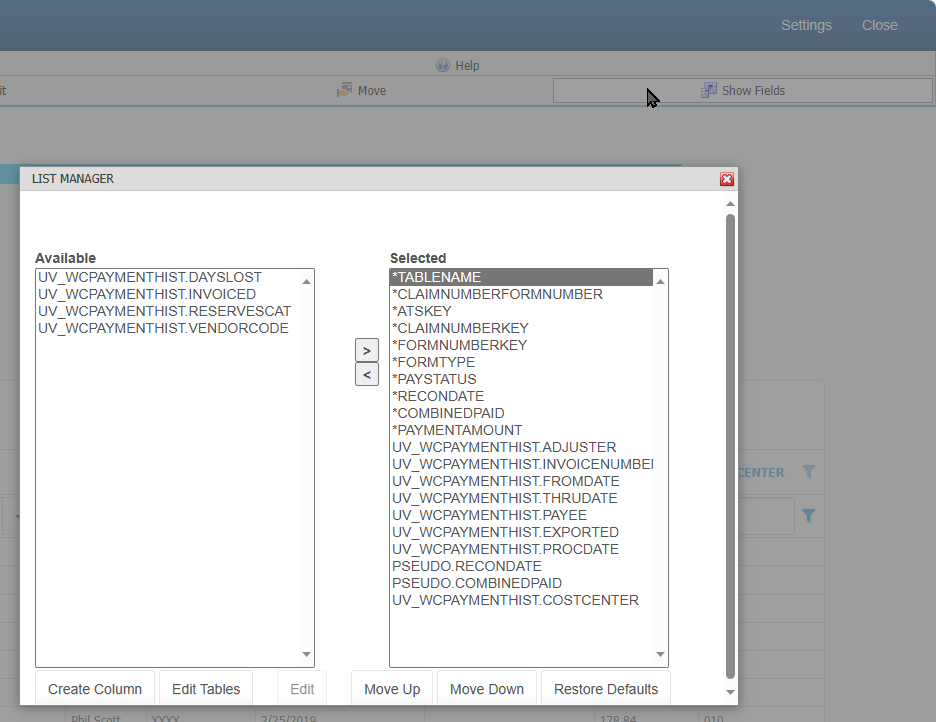Click Close in the top bar
The image size is (936, 722).
click(879, 25)
